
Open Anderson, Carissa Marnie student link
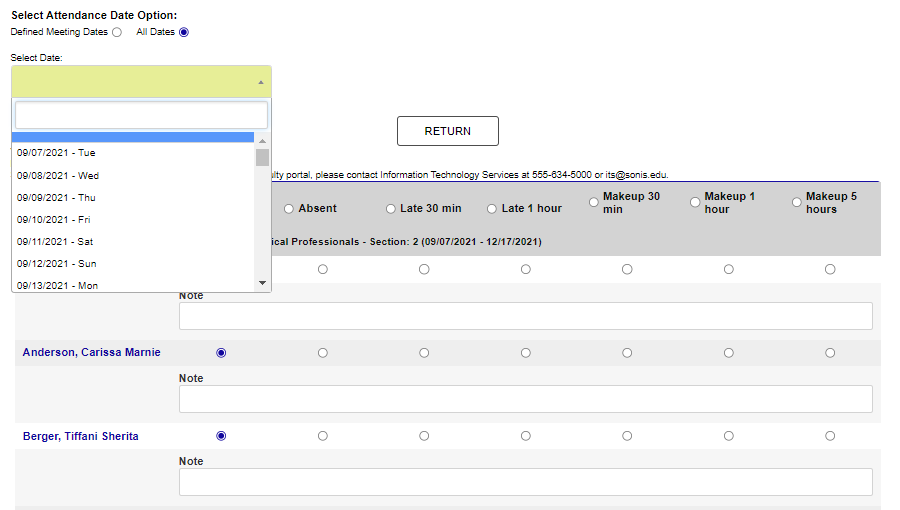click(92, 352)
